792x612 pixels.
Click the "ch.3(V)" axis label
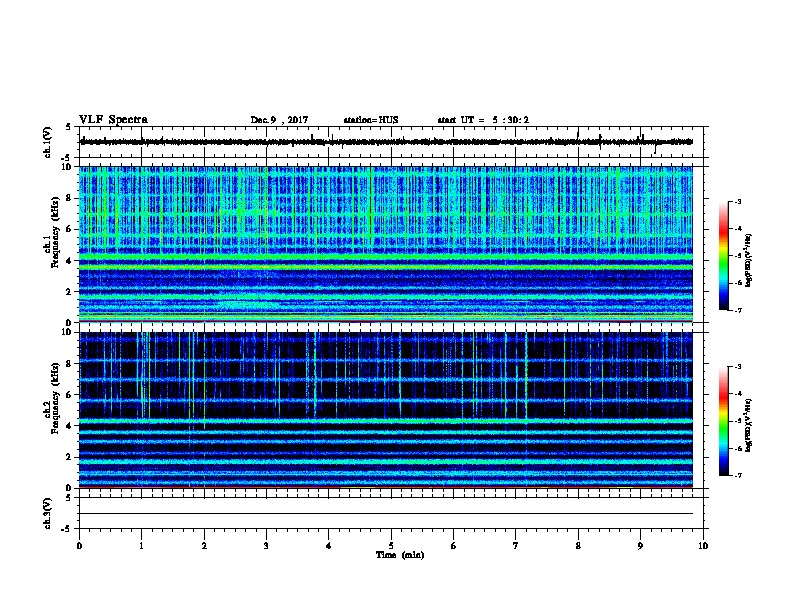pyautogui.click(x=47, y=513)
